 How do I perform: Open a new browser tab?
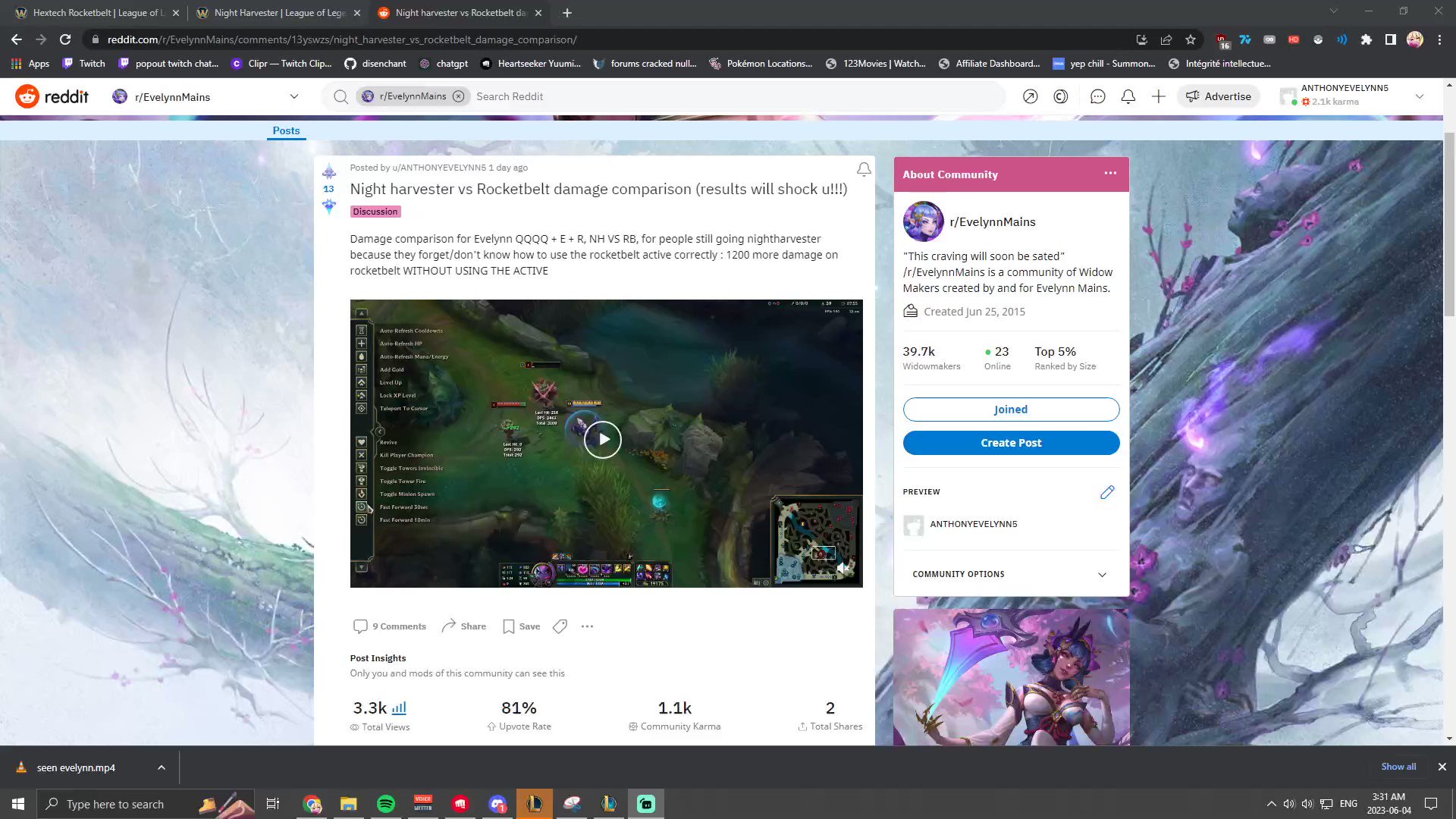pos(567,13)
